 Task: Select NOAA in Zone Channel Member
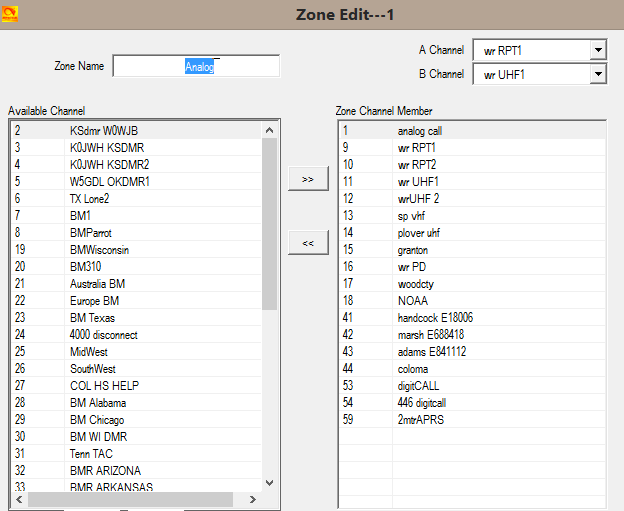tap(411, 300)
